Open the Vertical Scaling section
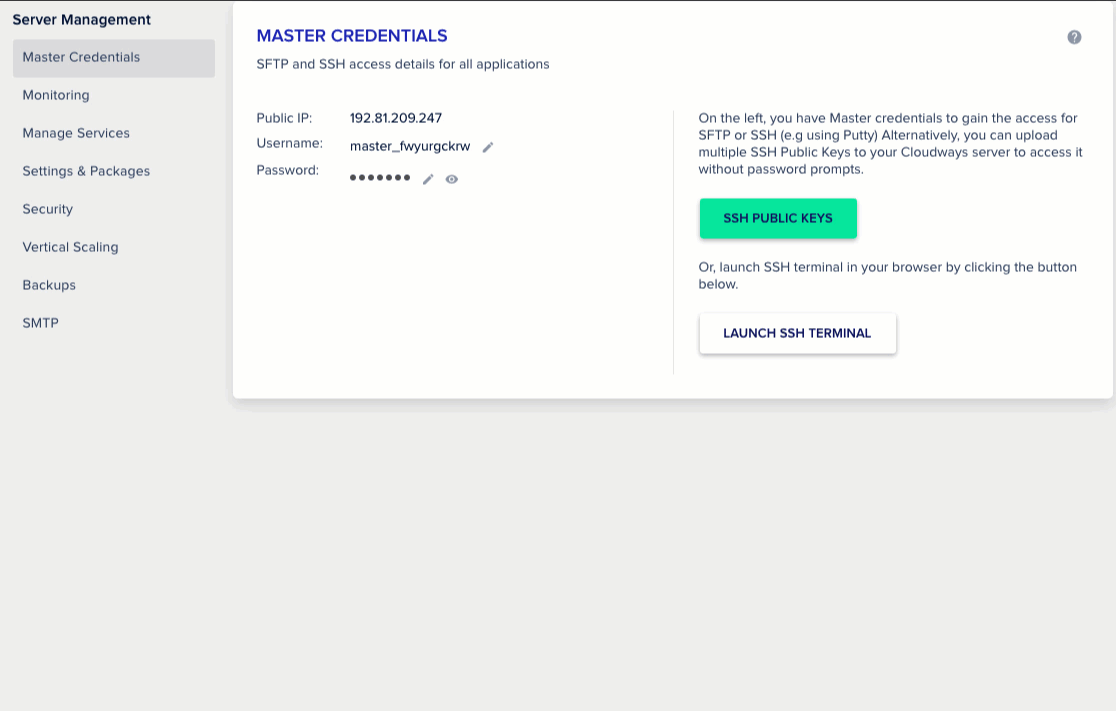 (70, 247)
